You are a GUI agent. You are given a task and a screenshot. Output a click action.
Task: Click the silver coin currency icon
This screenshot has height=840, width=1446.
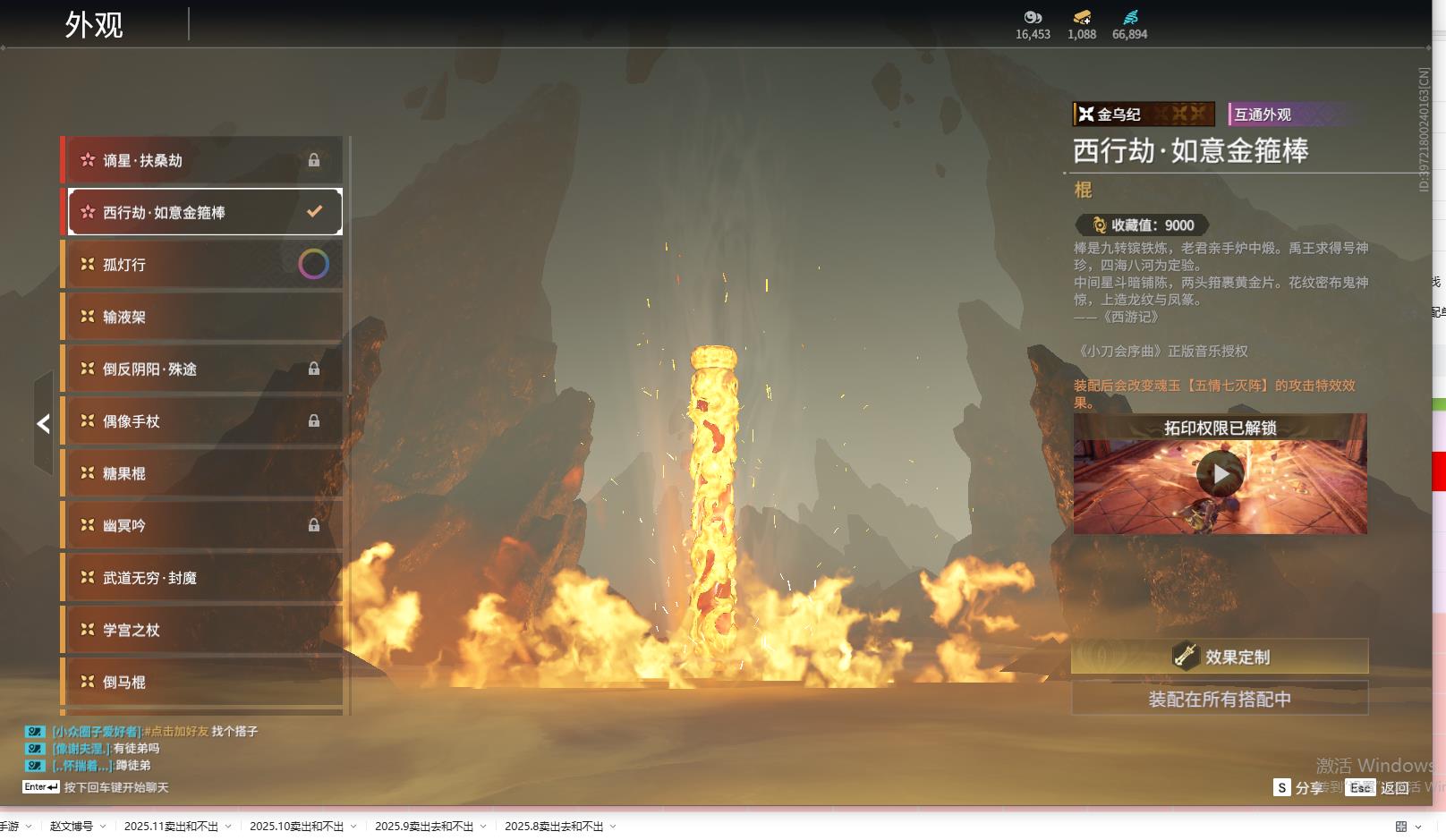1033,17
